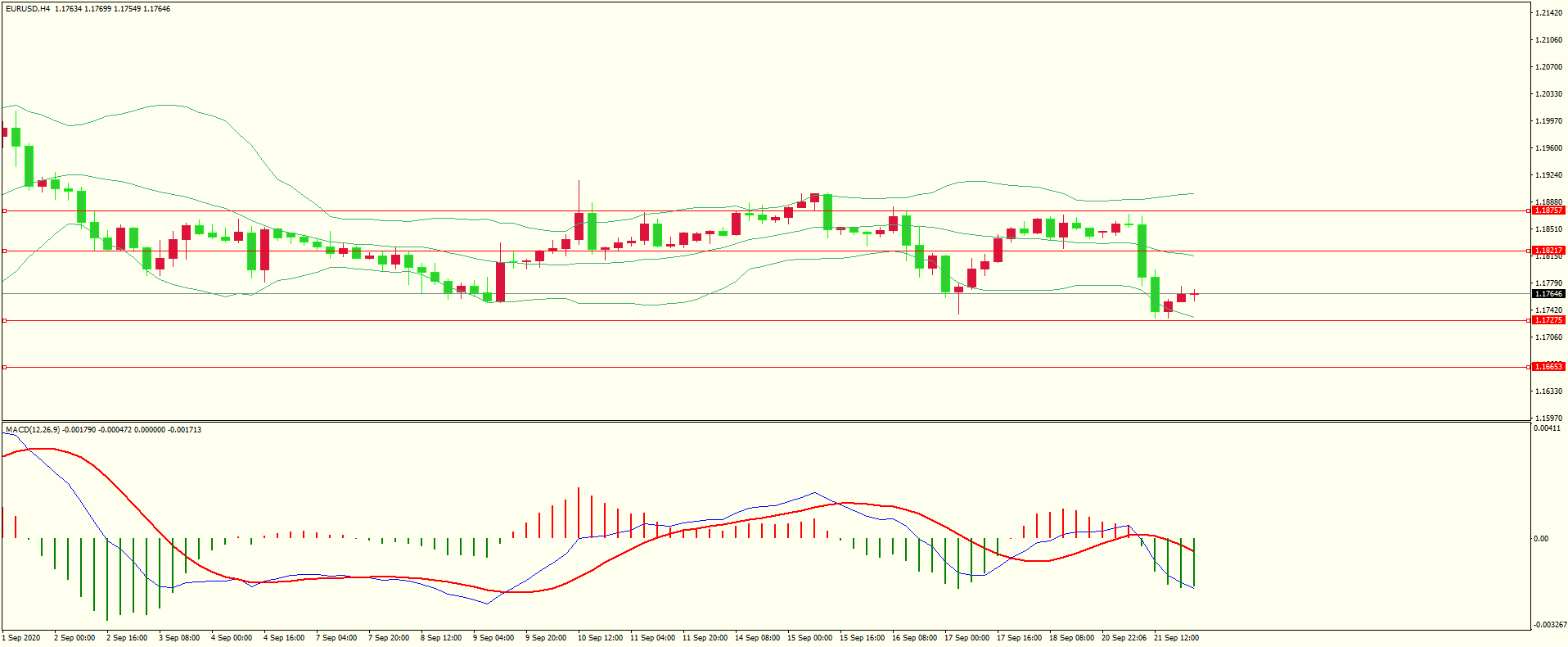Image resolution: width=1568 pixels, height=647 pixels.
Task: Click left anchor of the 1.18217 line
Action: tap(4, 251)
